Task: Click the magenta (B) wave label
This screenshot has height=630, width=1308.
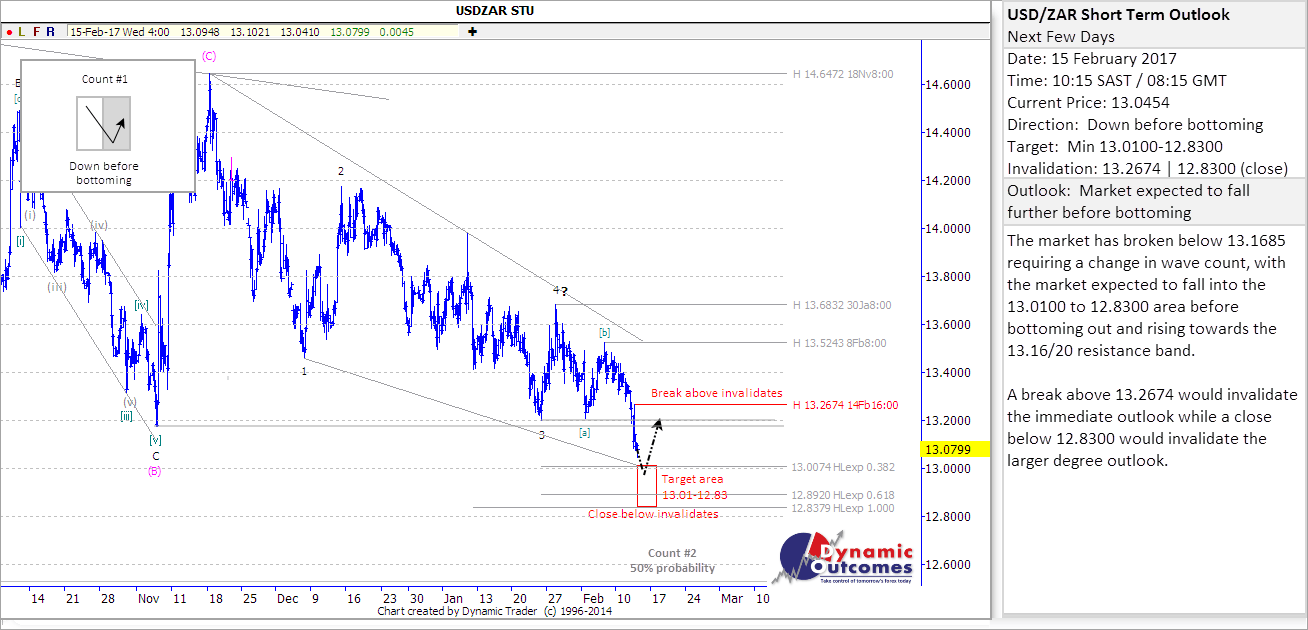Action: click(155, 471)
